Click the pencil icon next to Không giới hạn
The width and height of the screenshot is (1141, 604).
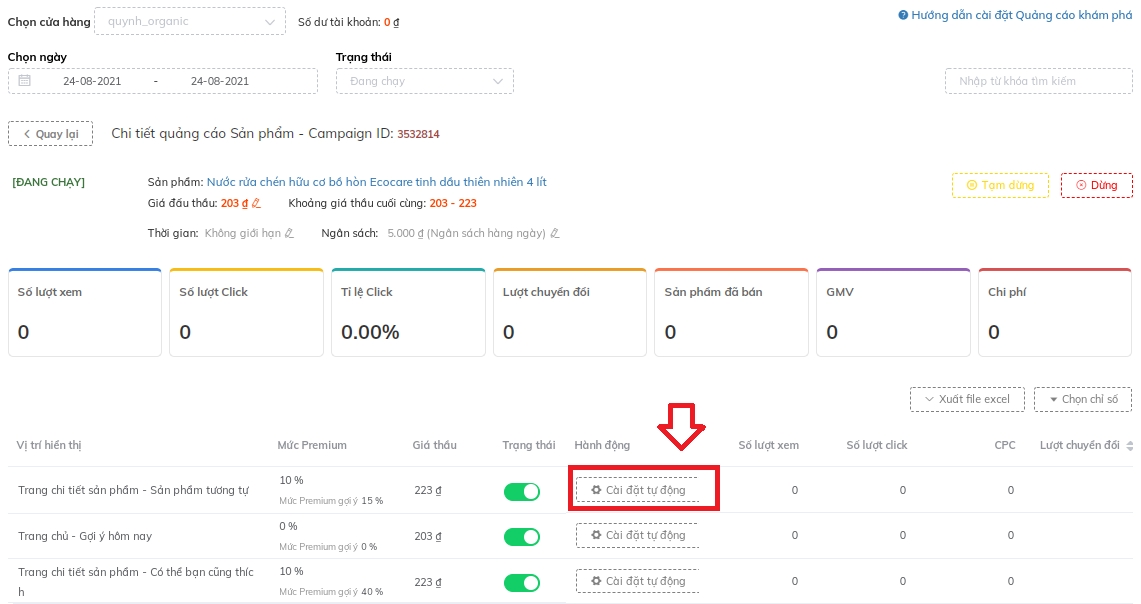[289, 234]
